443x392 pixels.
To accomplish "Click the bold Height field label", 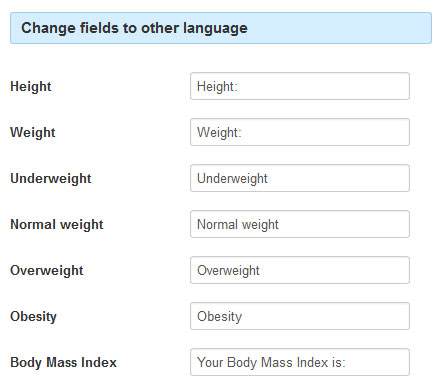I will (x=31, y=87).
